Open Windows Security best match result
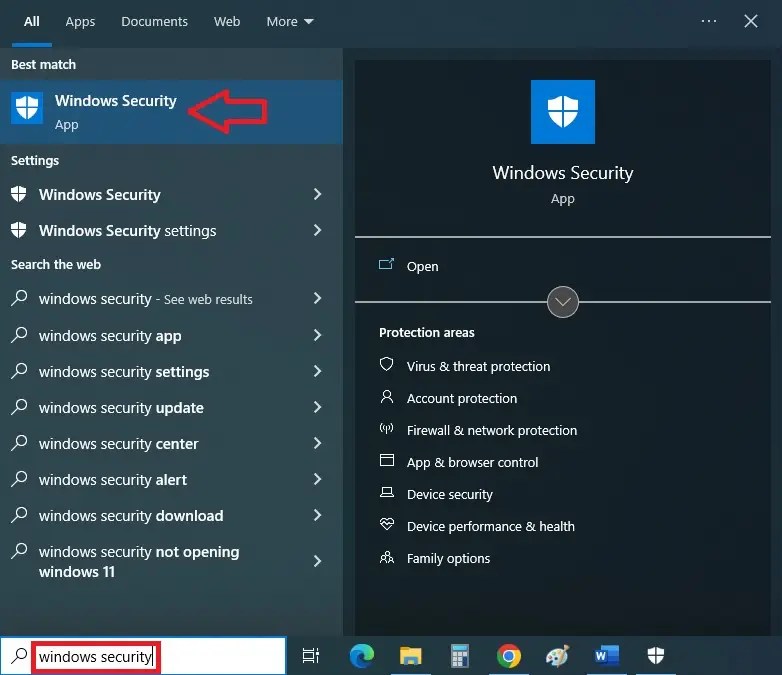Viewport: 782px width, 675px height. coord(171,112)
